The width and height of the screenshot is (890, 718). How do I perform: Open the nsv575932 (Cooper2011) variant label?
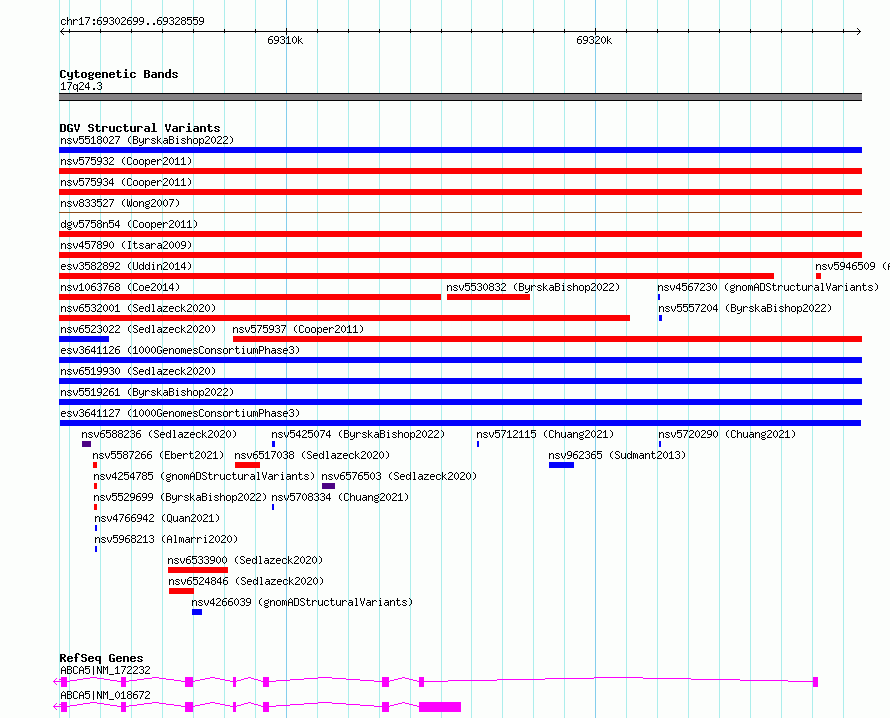pos(126,161)
